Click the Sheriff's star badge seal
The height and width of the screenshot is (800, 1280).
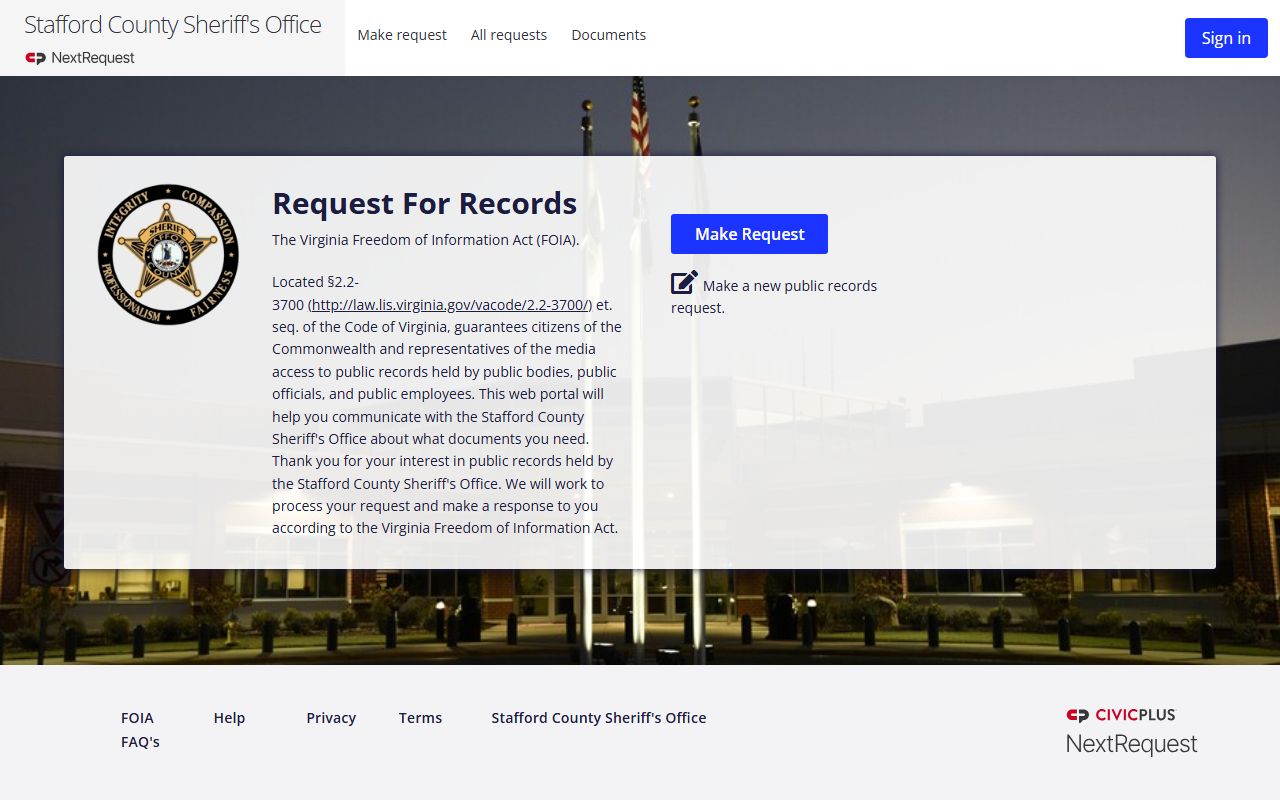pyautogui.click(x=168, y=254)
